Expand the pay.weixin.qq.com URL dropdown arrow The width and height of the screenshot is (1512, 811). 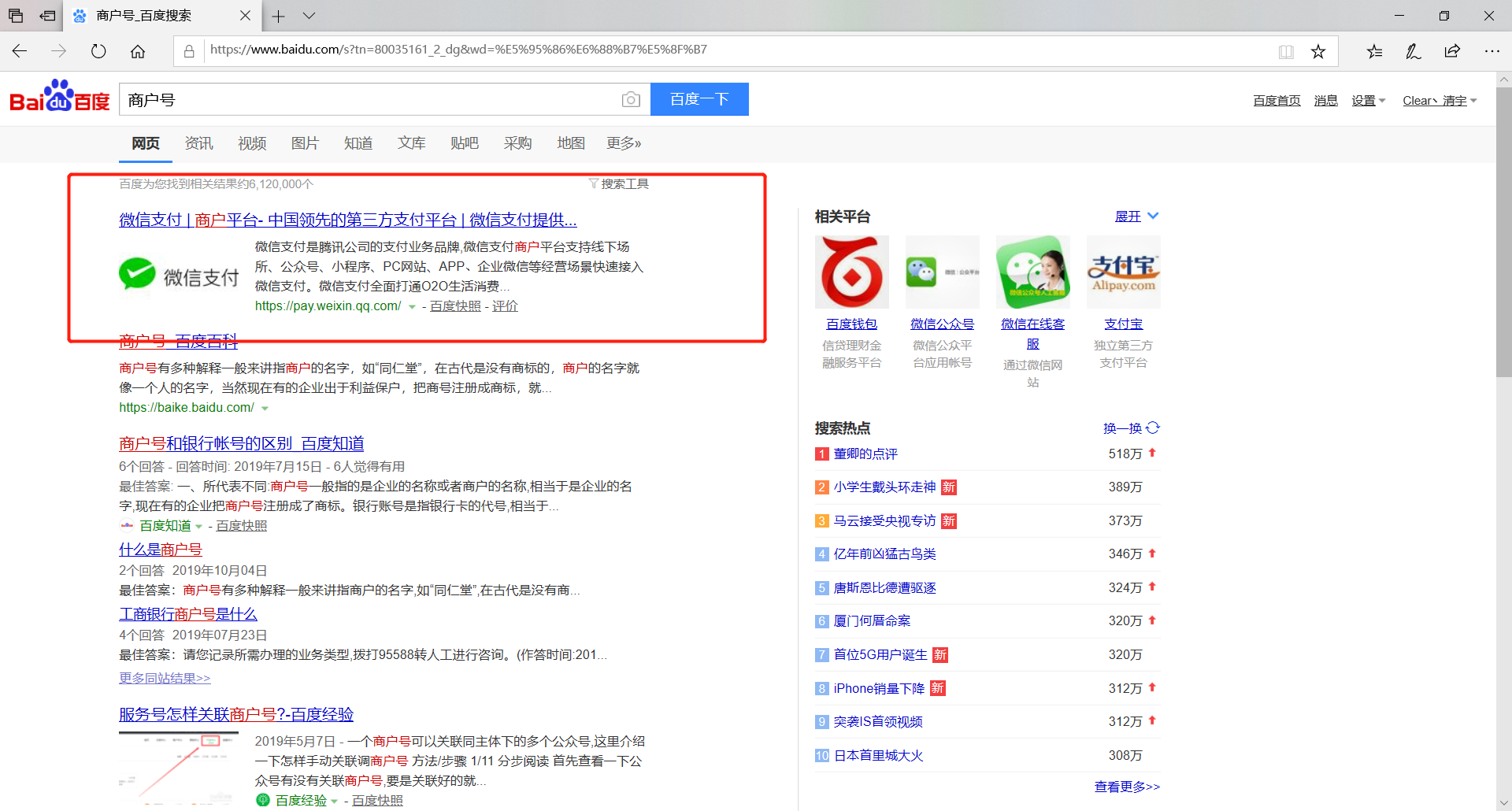coord(412,306)
